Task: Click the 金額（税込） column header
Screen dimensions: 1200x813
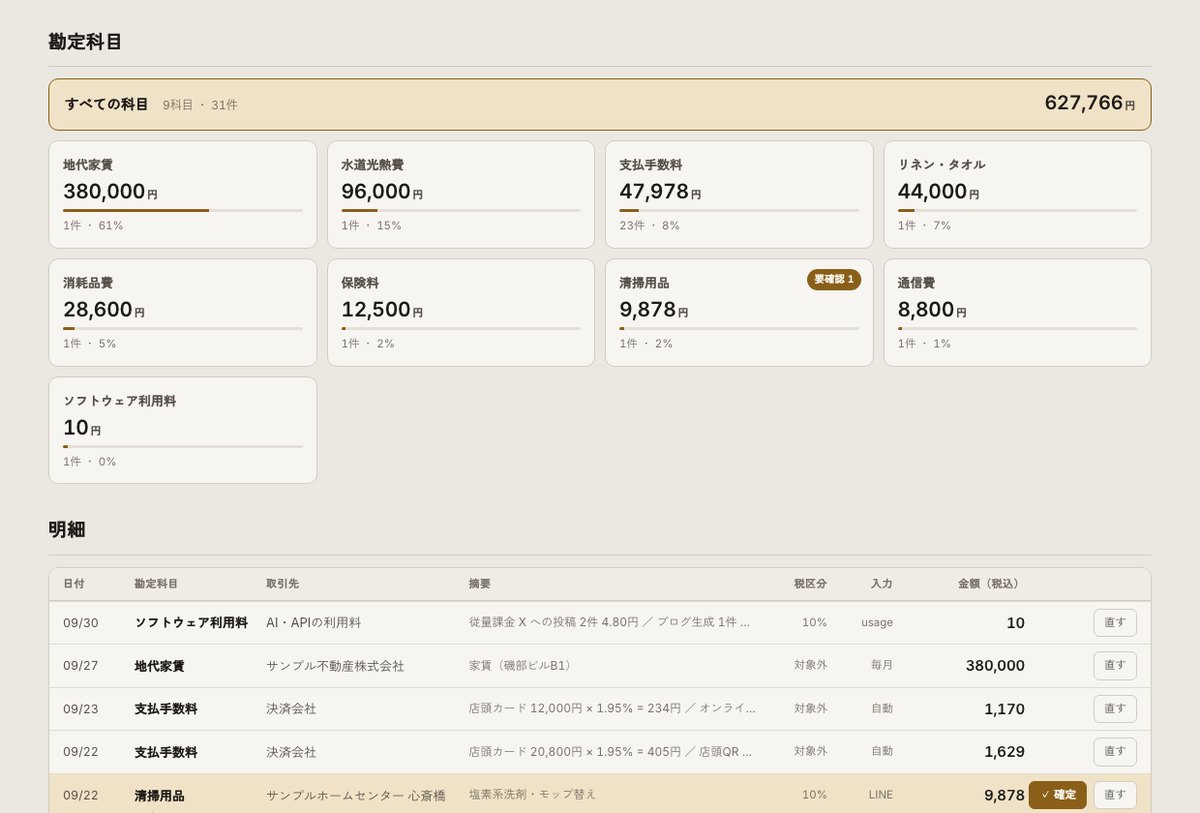Action: point(991,584)
